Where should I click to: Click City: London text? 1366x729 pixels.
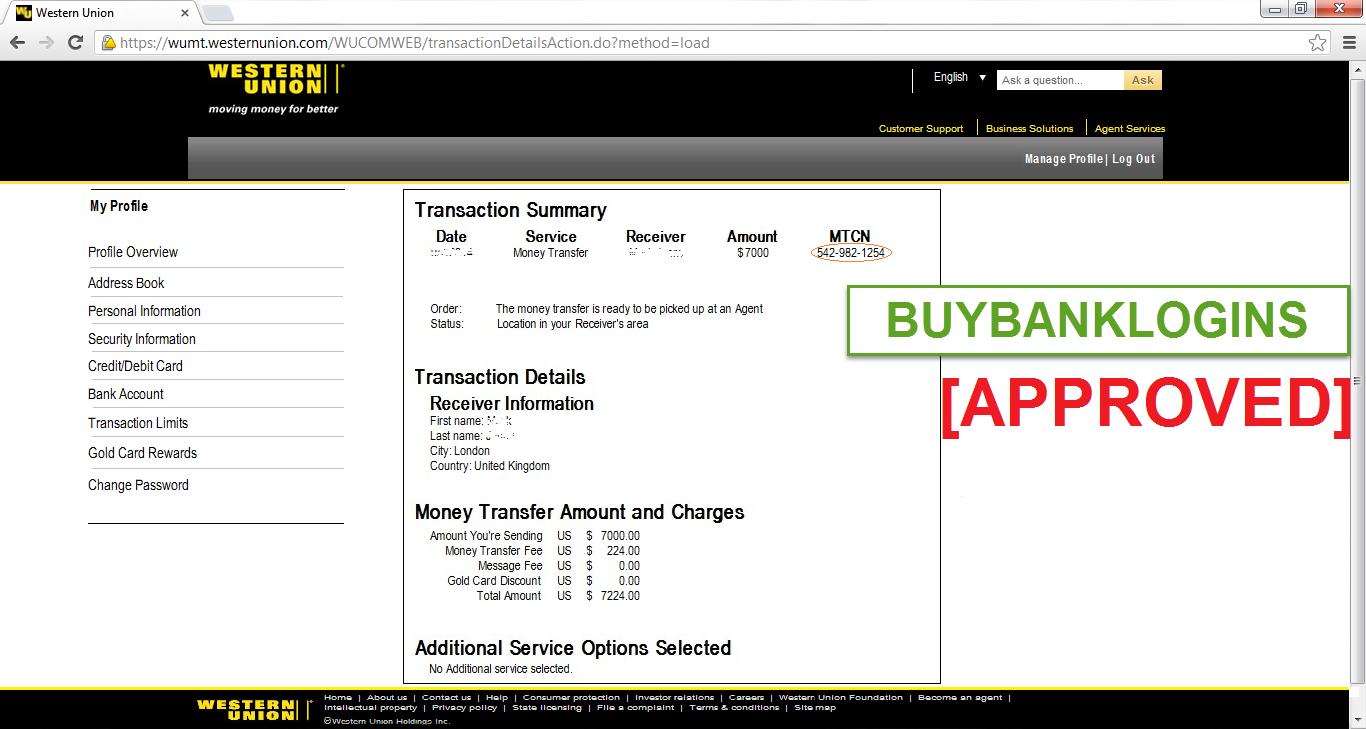coord(460,451)
